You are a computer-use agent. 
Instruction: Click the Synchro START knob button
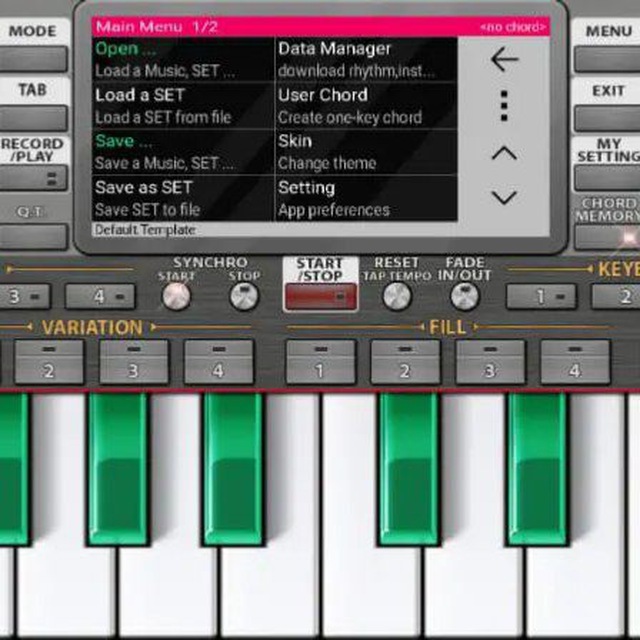tap(176, 296)
